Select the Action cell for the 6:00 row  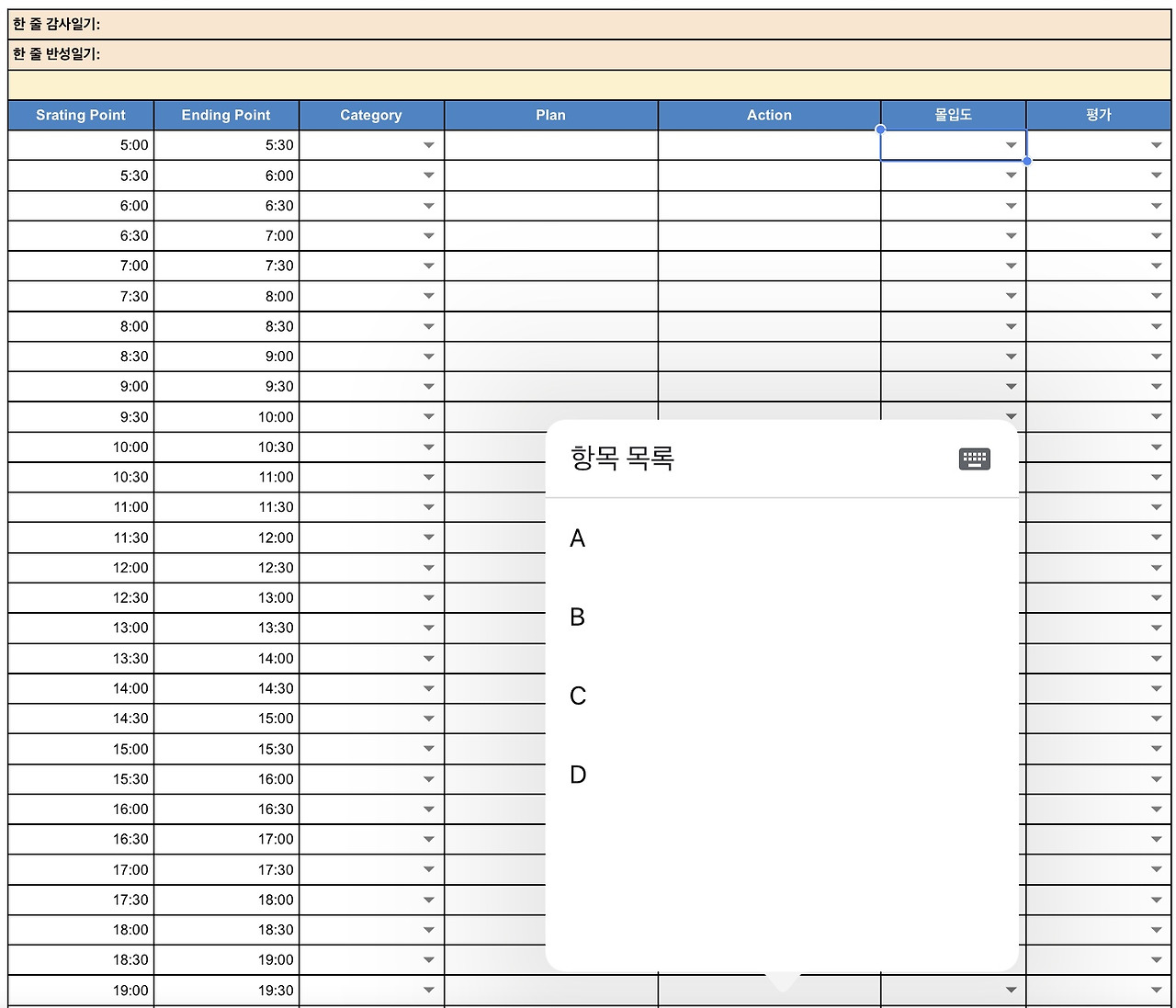pos(770,206)
